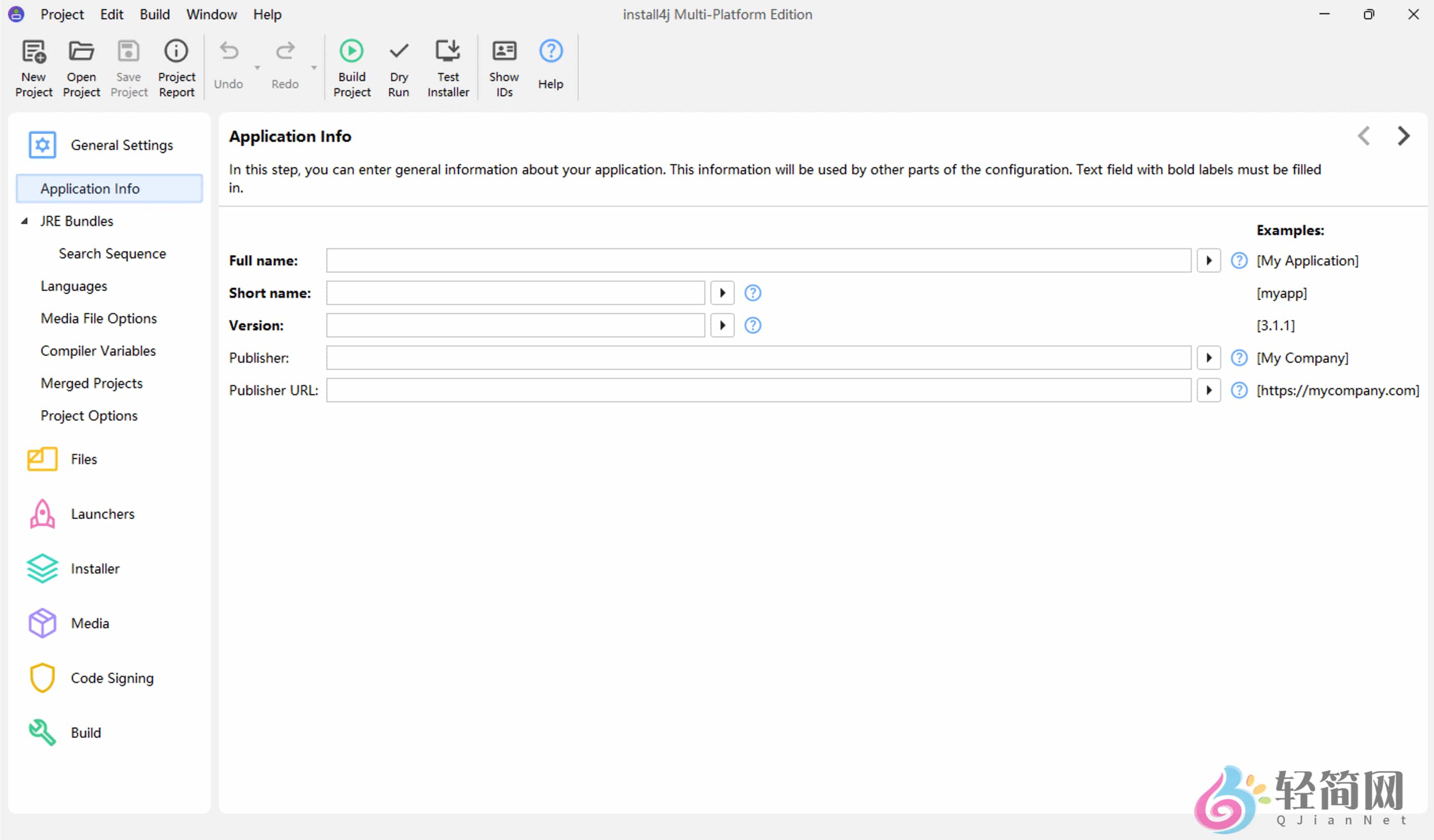Open the Redo history dropdown arrow
1434x840 pixels.
tap(314, 68)
